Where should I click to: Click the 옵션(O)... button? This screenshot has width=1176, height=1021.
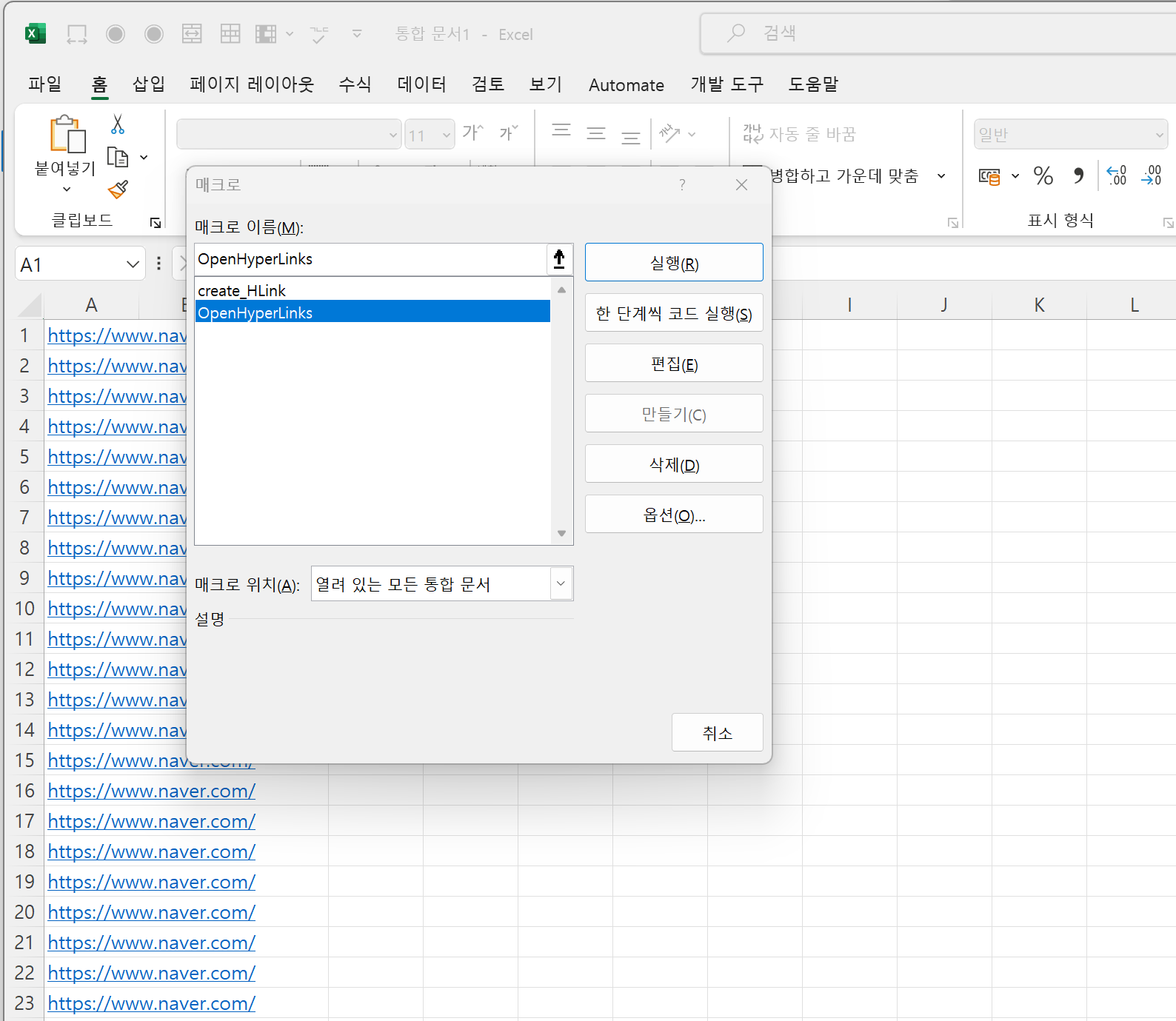coord(674,515)
